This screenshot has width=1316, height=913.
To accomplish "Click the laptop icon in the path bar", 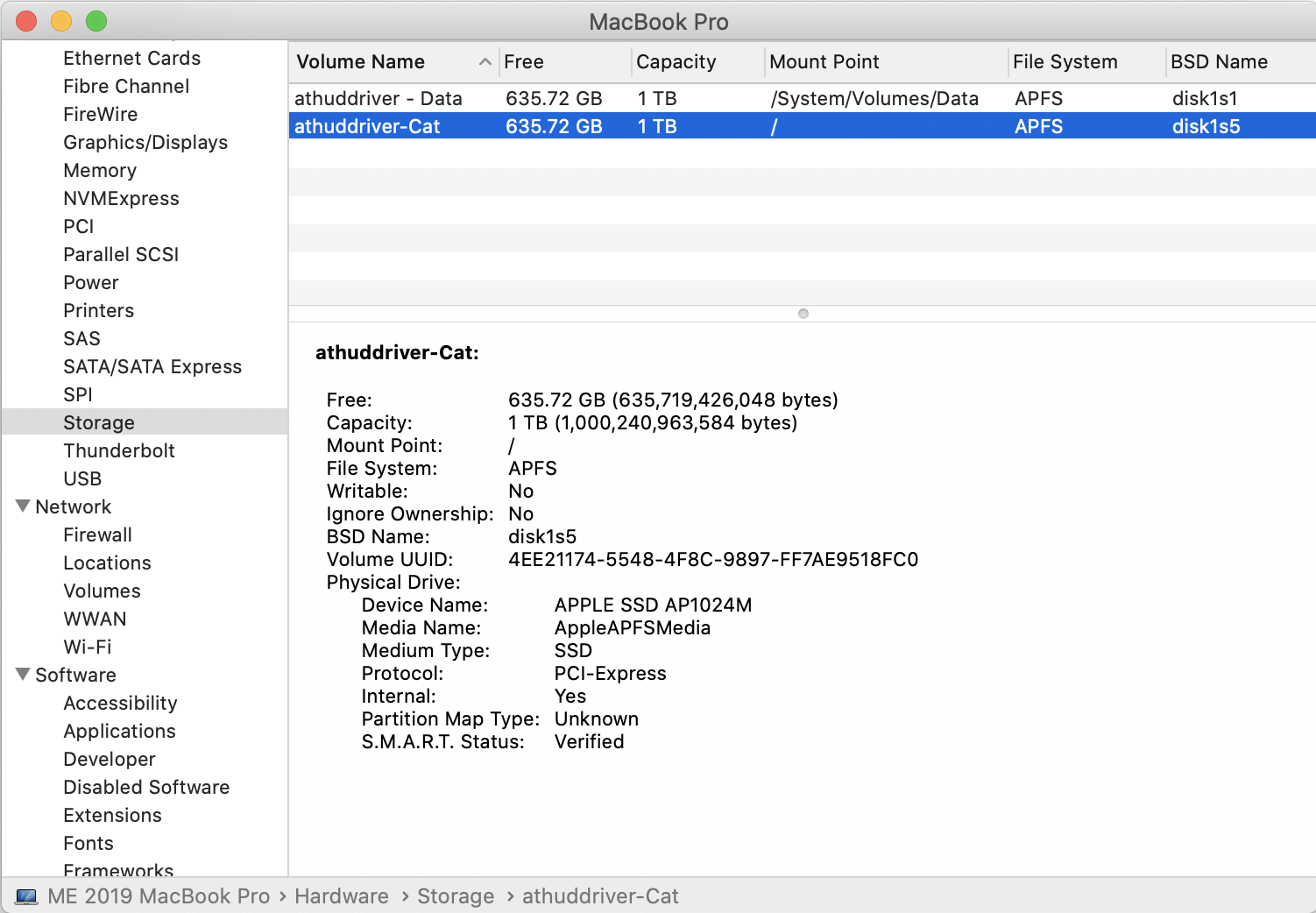I will (27, 896).
